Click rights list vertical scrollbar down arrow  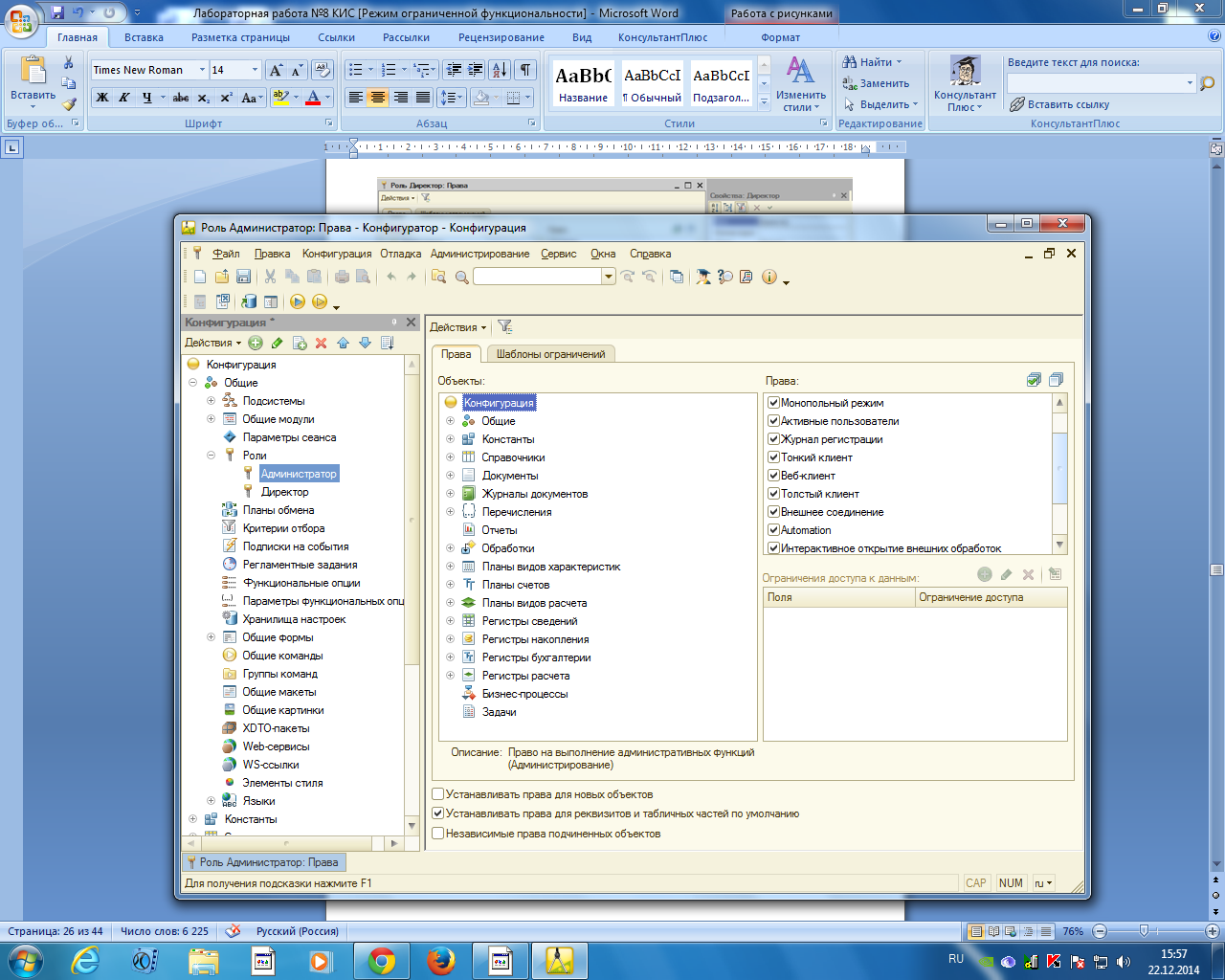tap(1059, 545)
